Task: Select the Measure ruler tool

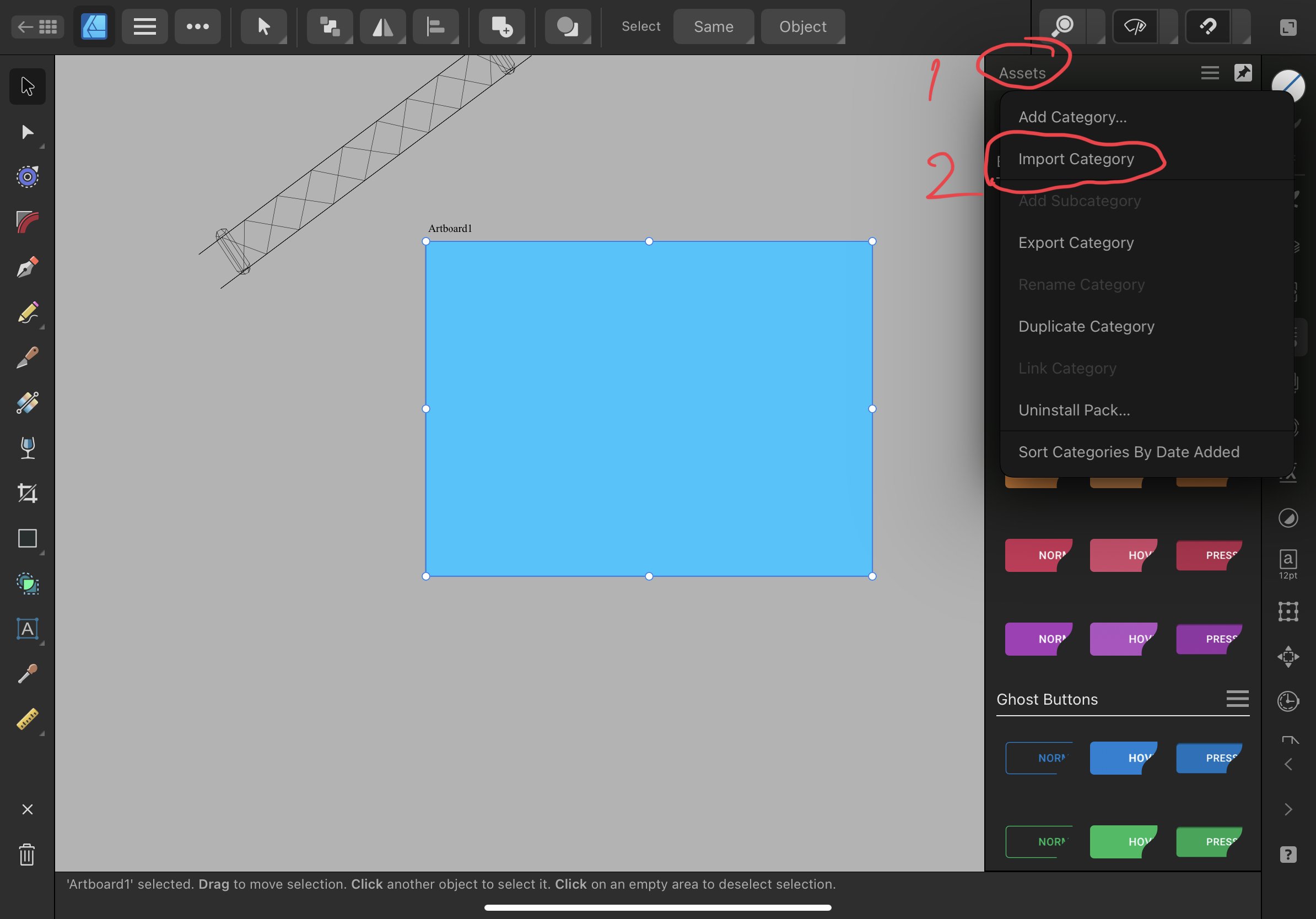Action: (27, 719)
